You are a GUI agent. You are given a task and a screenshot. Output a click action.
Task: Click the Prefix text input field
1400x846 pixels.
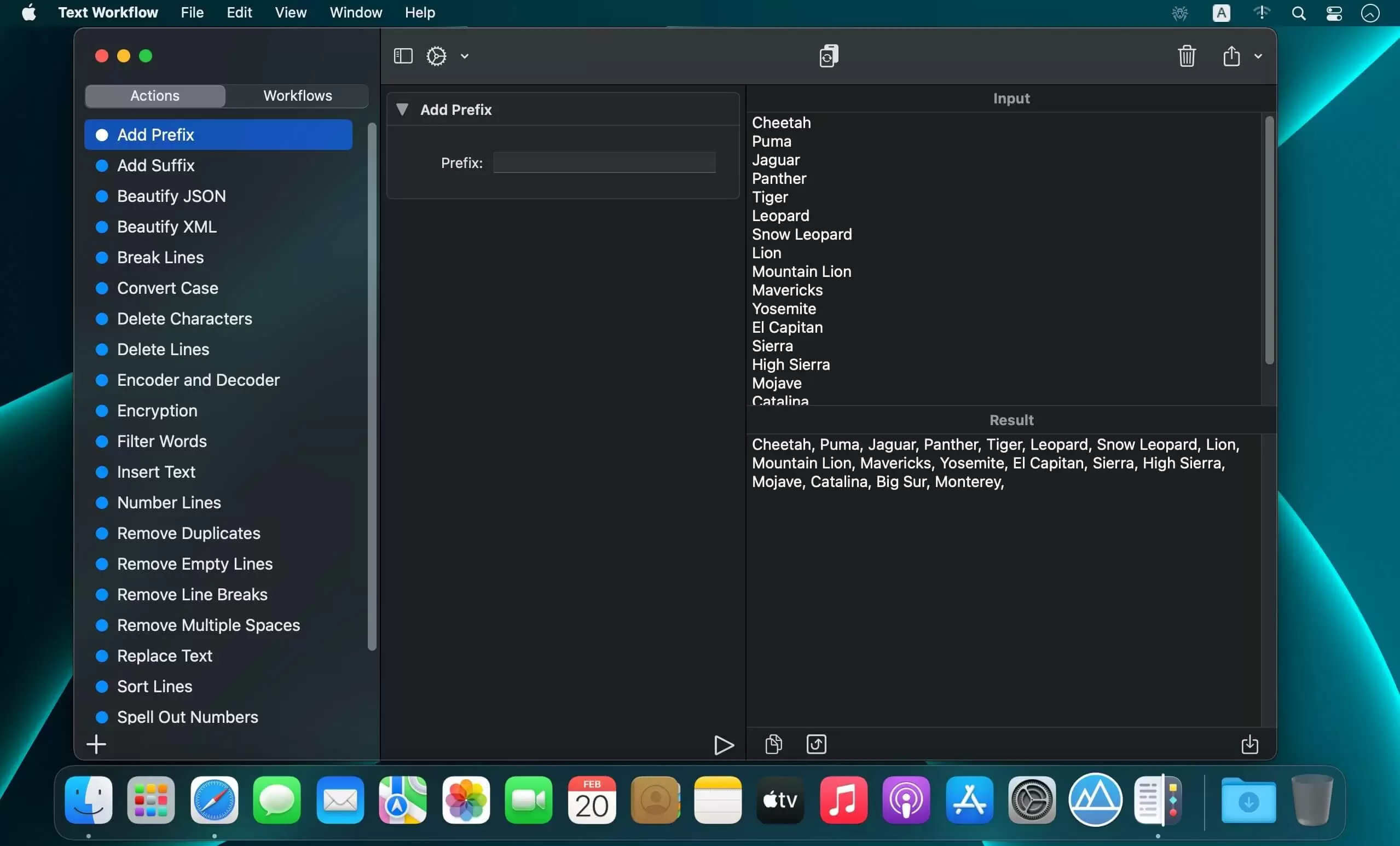pyautogui.click(x=604, y=162)
